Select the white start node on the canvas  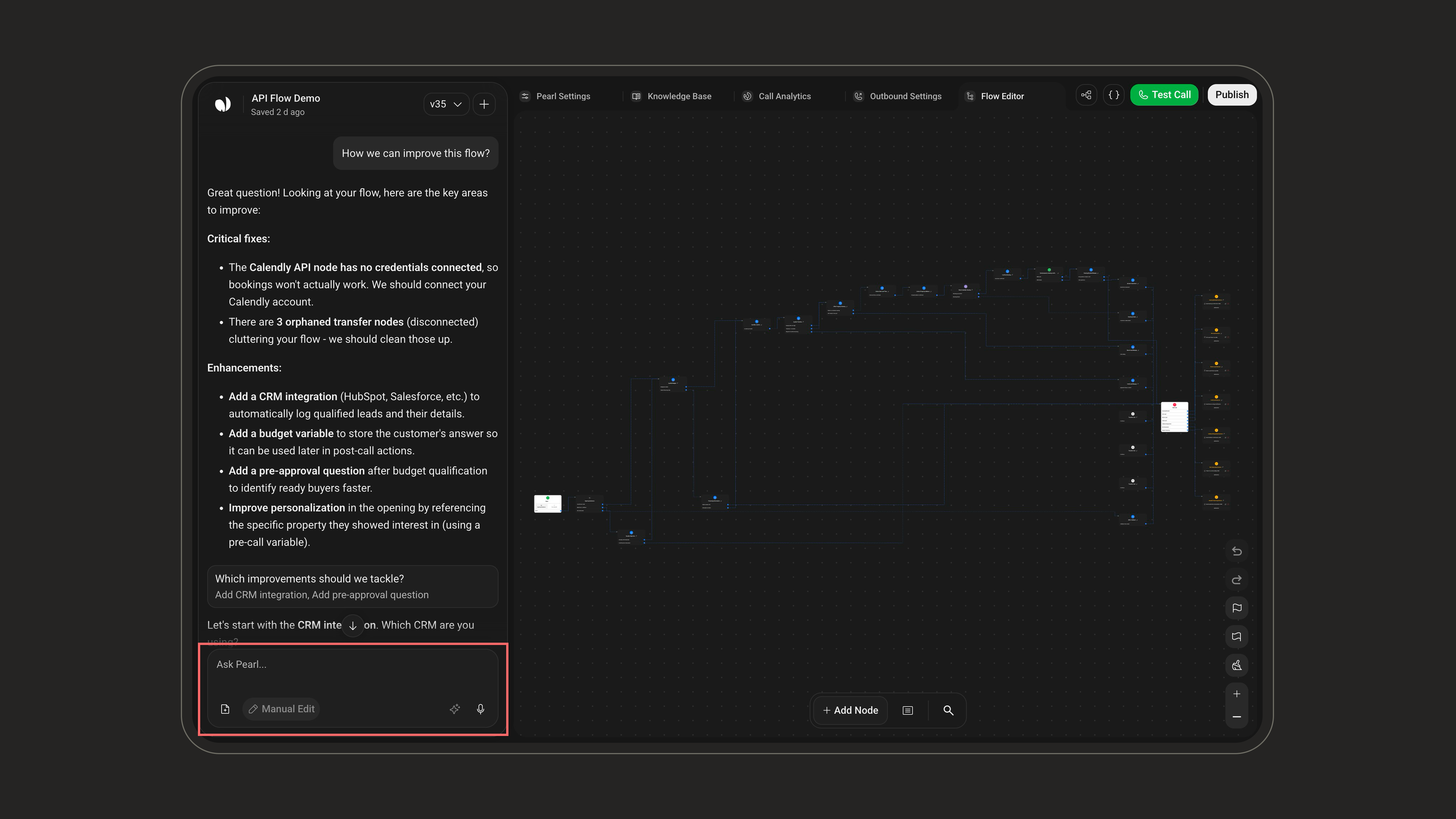[x=548, y=504]
